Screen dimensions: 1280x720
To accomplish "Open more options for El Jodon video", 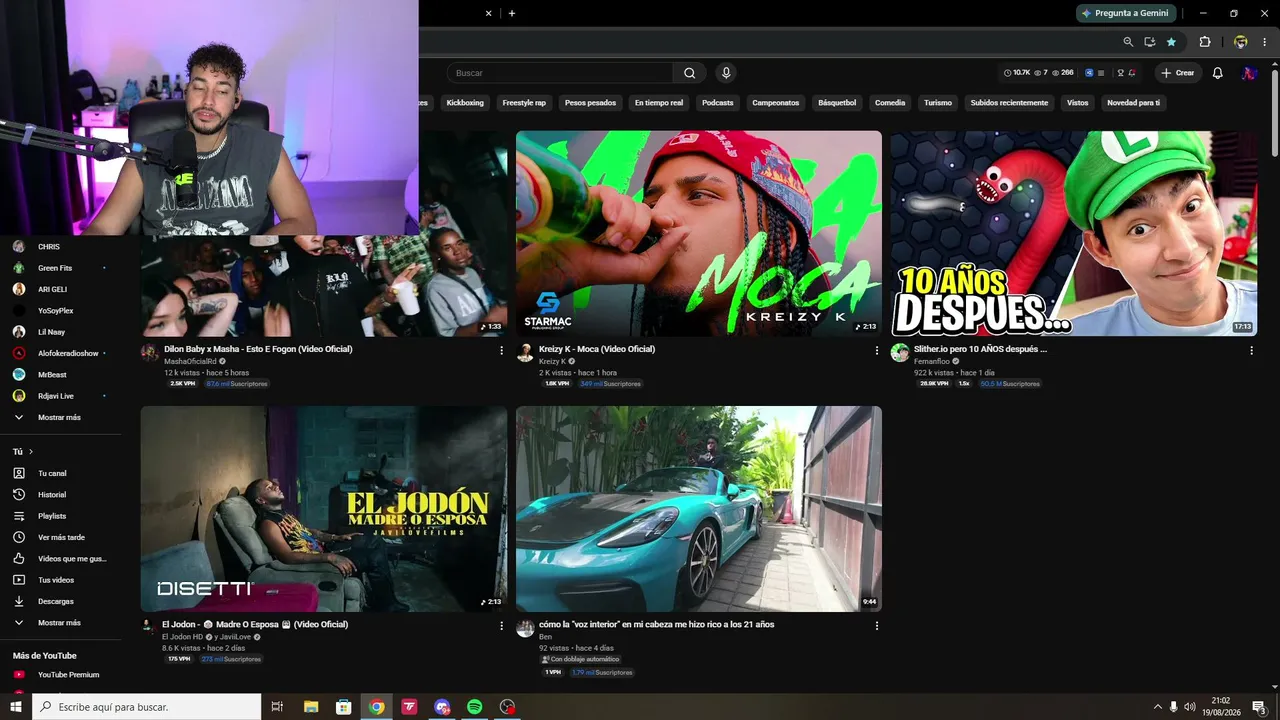I will 502,625.
